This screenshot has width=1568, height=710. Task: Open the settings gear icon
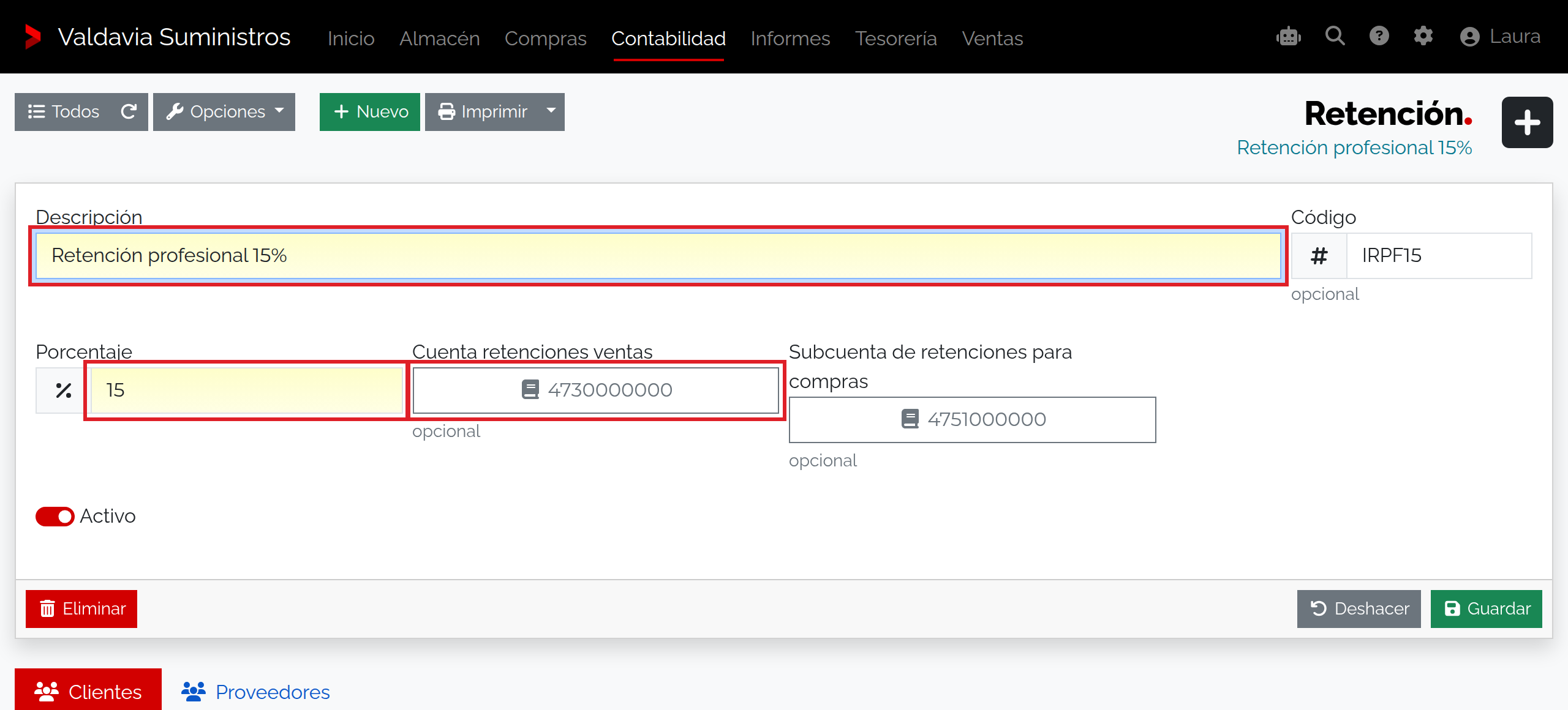(x=1423, y=36)
